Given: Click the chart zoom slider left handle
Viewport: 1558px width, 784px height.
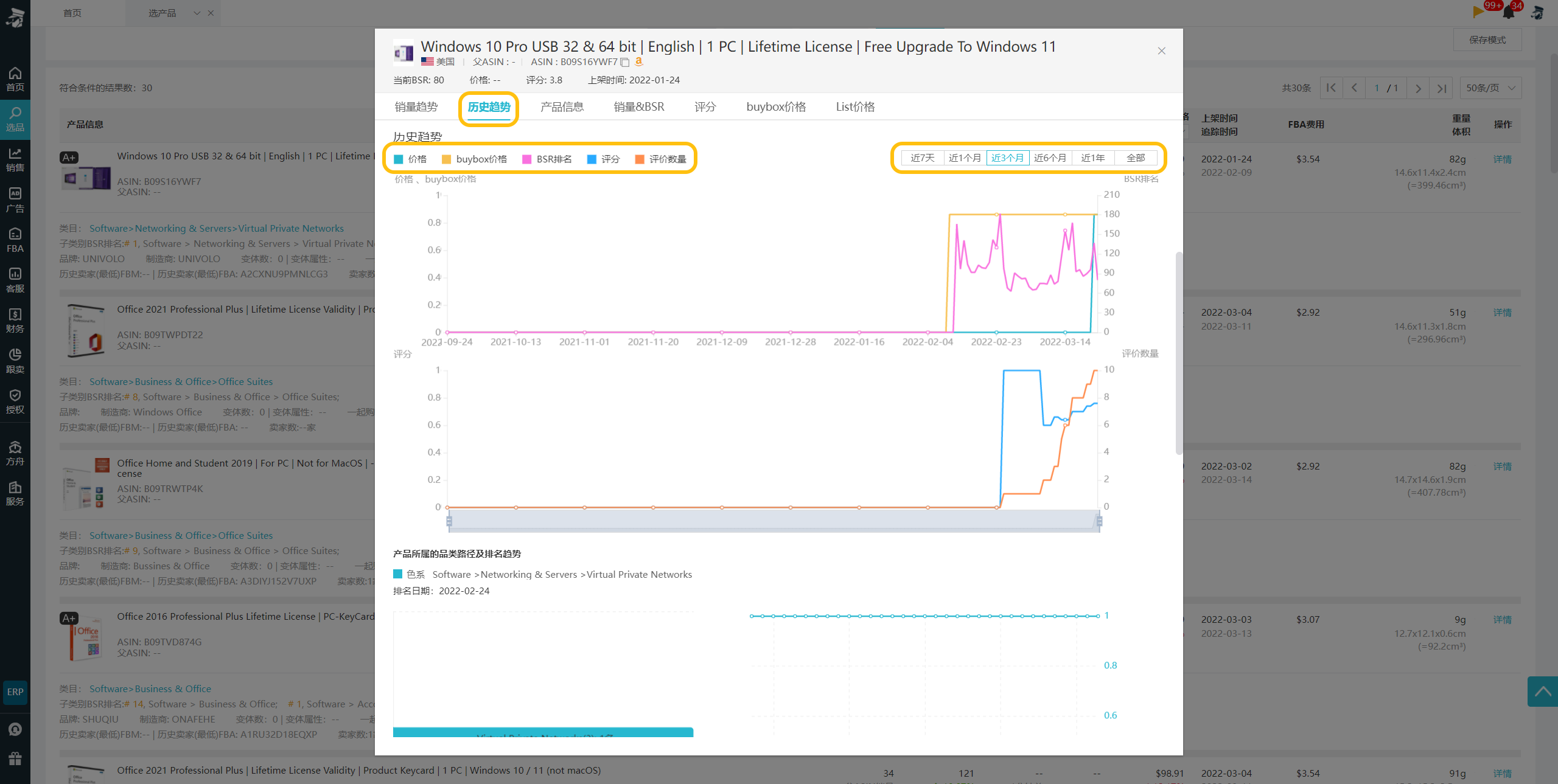Looking at the screenshot, I should point(449,521).
